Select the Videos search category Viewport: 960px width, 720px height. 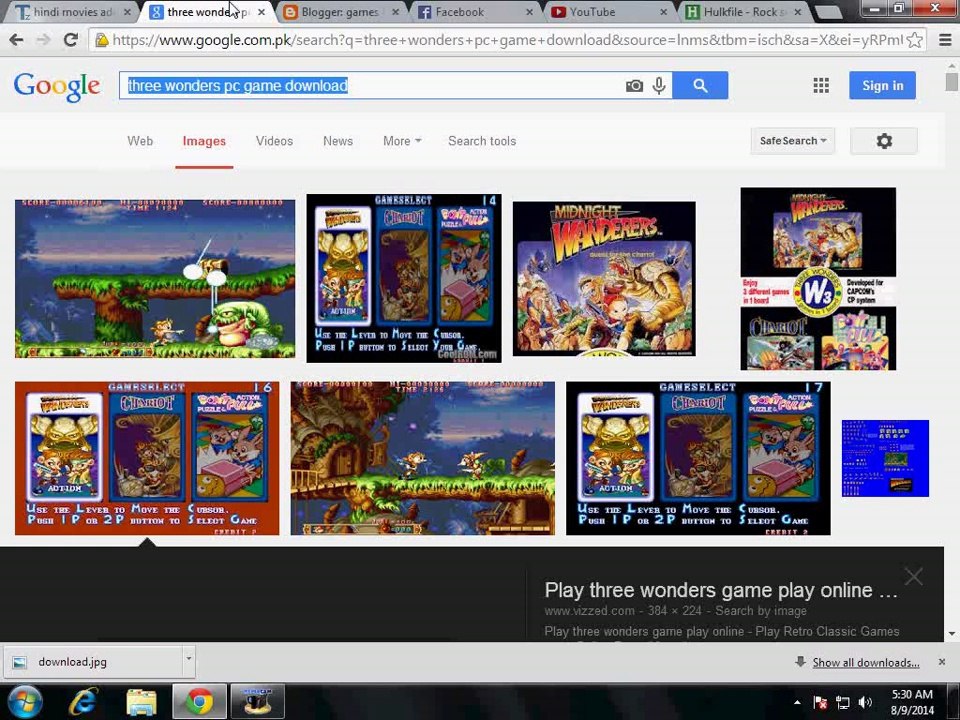coord(274,141)
